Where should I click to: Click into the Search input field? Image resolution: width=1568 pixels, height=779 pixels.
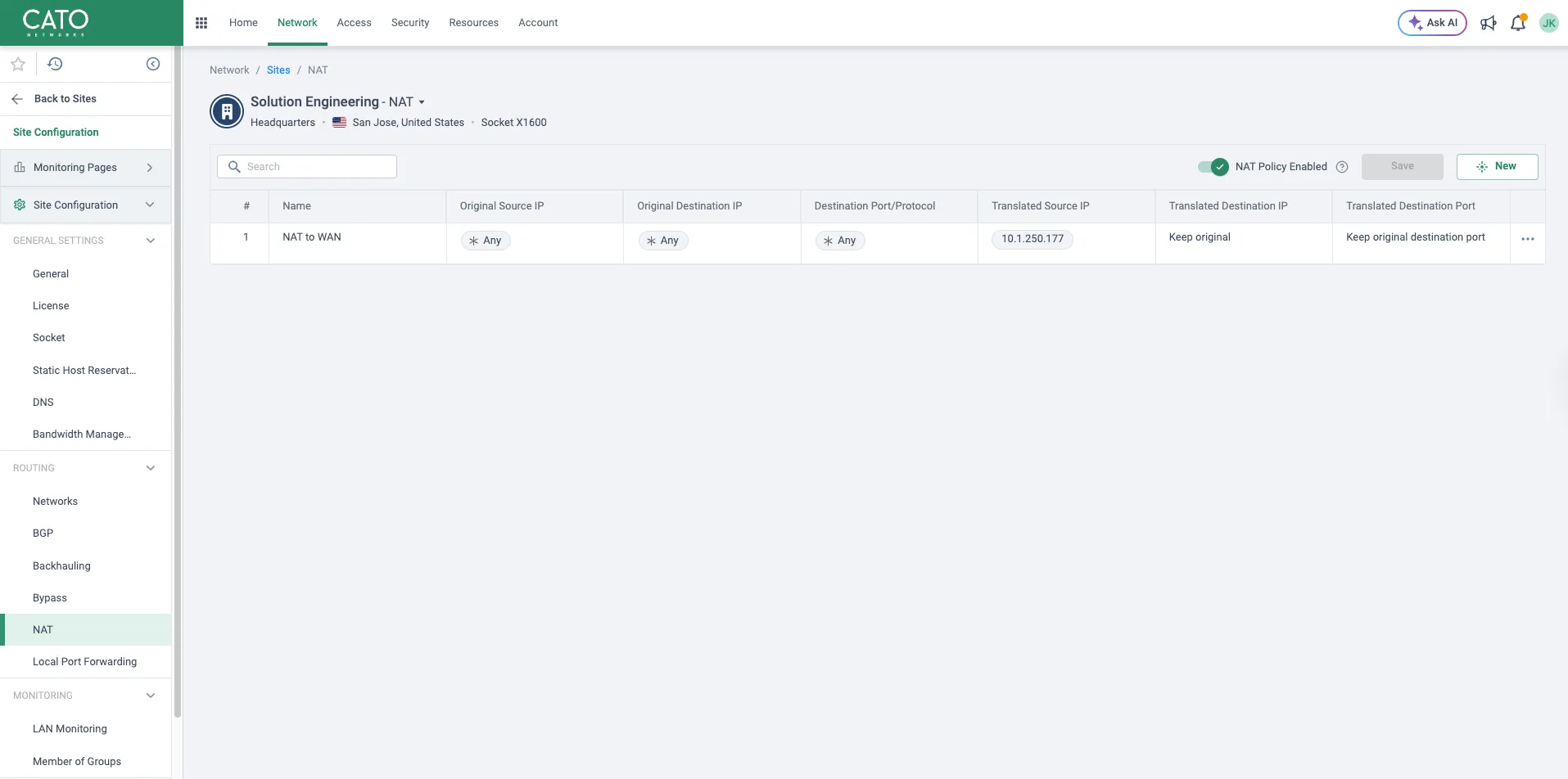tap(307, 167)
